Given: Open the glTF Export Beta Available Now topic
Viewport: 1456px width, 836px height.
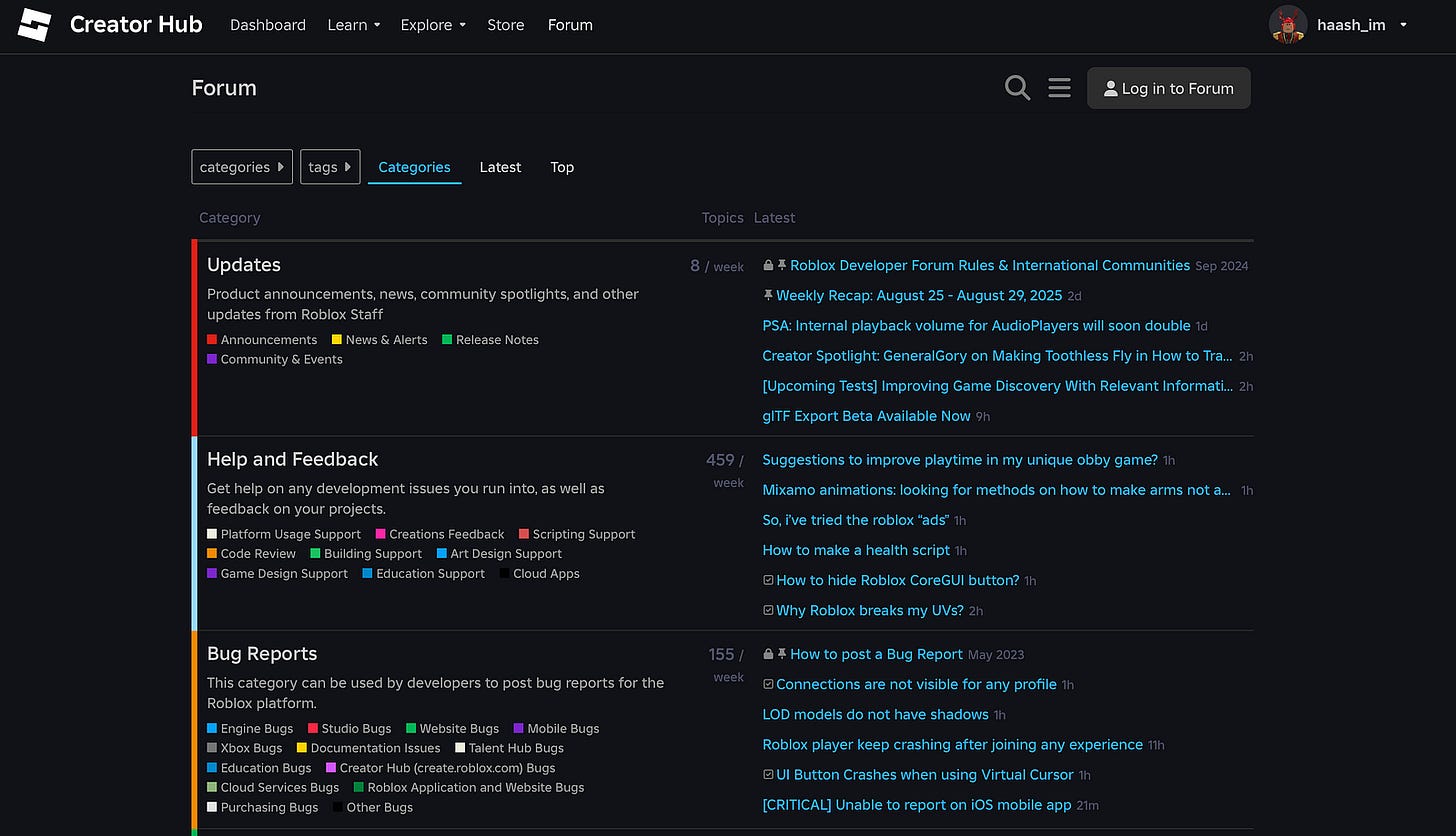Looking at the screenshot, I should click(866, 416).
